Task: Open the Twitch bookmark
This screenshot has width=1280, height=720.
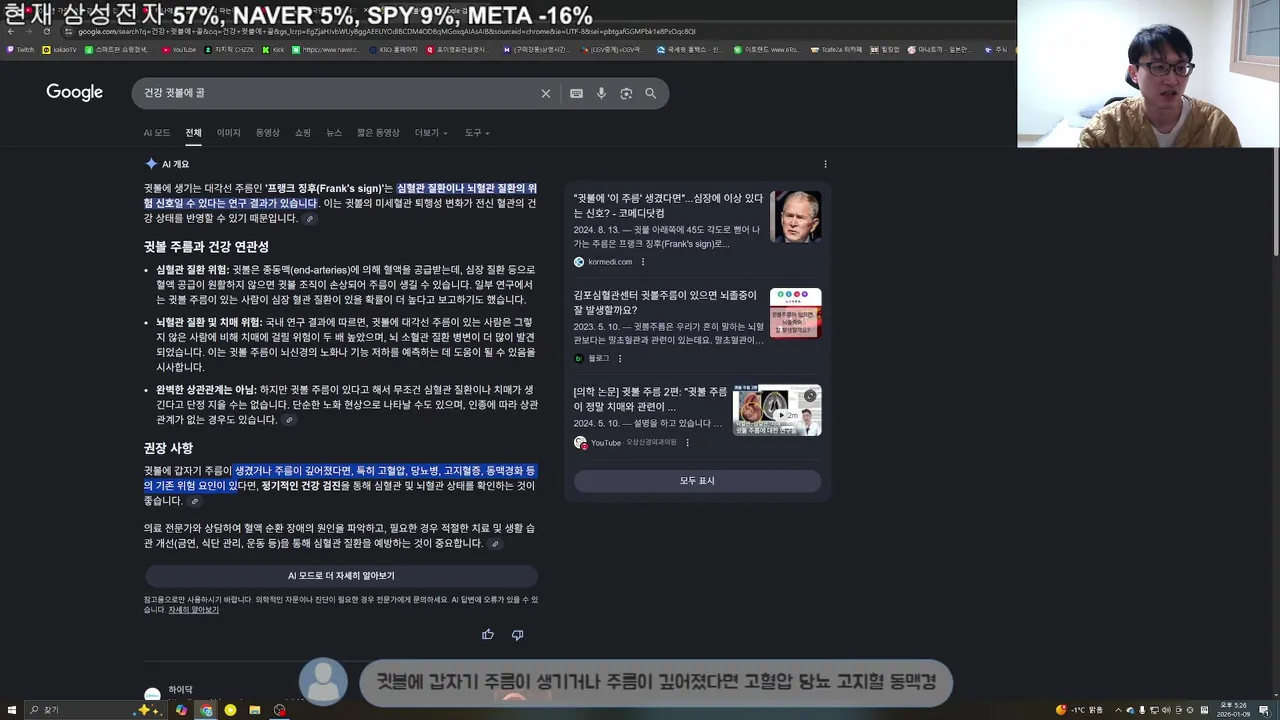Action: 20,49
